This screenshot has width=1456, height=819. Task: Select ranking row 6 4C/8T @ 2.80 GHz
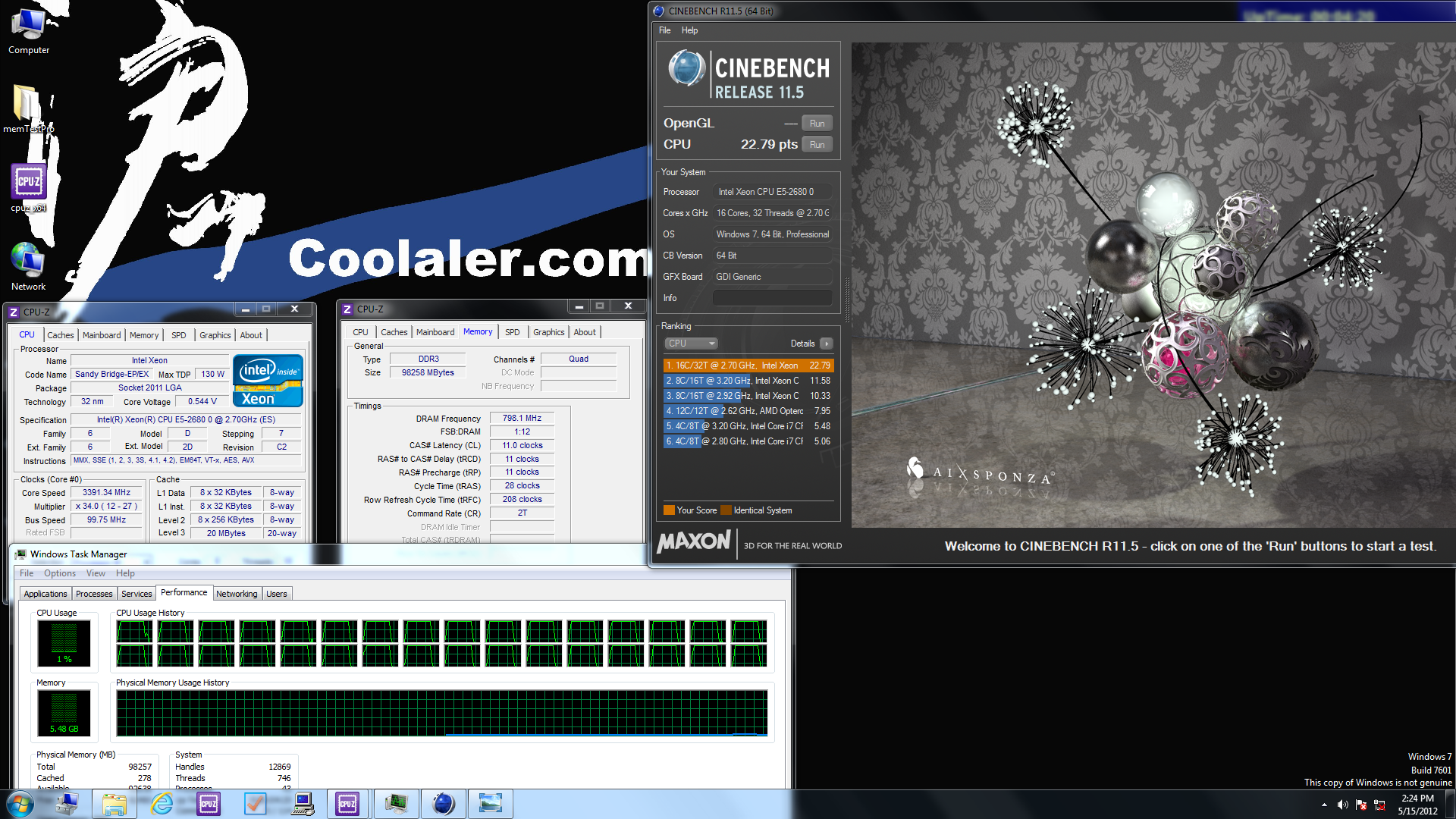tap(748, 441)
